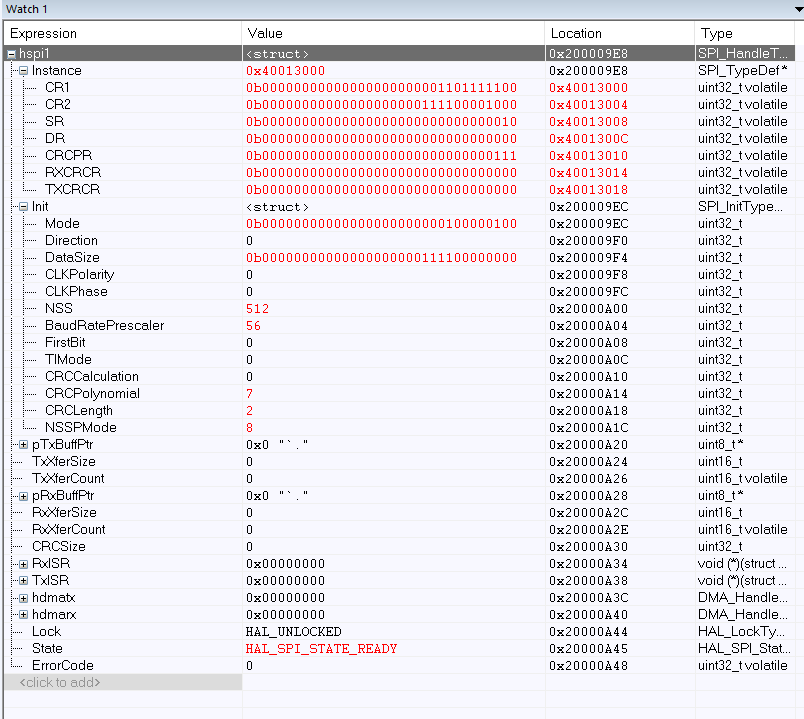
Task: Expand the hdmarx node
Action: click(24, 615)
